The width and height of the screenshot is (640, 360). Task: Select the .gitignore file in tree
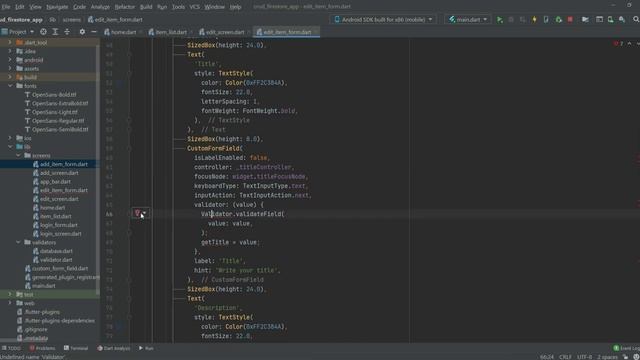(x=36, y=329)
